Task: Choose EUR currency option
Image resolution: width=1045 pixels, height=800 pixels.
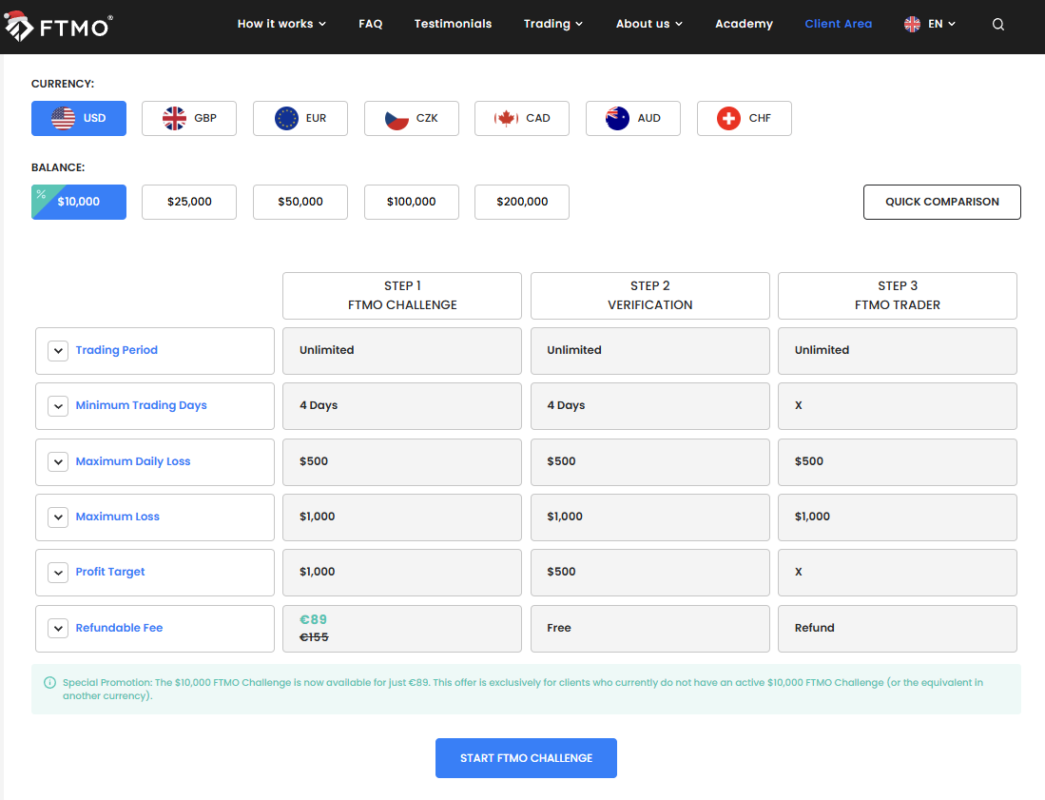Action: [300, 118]
